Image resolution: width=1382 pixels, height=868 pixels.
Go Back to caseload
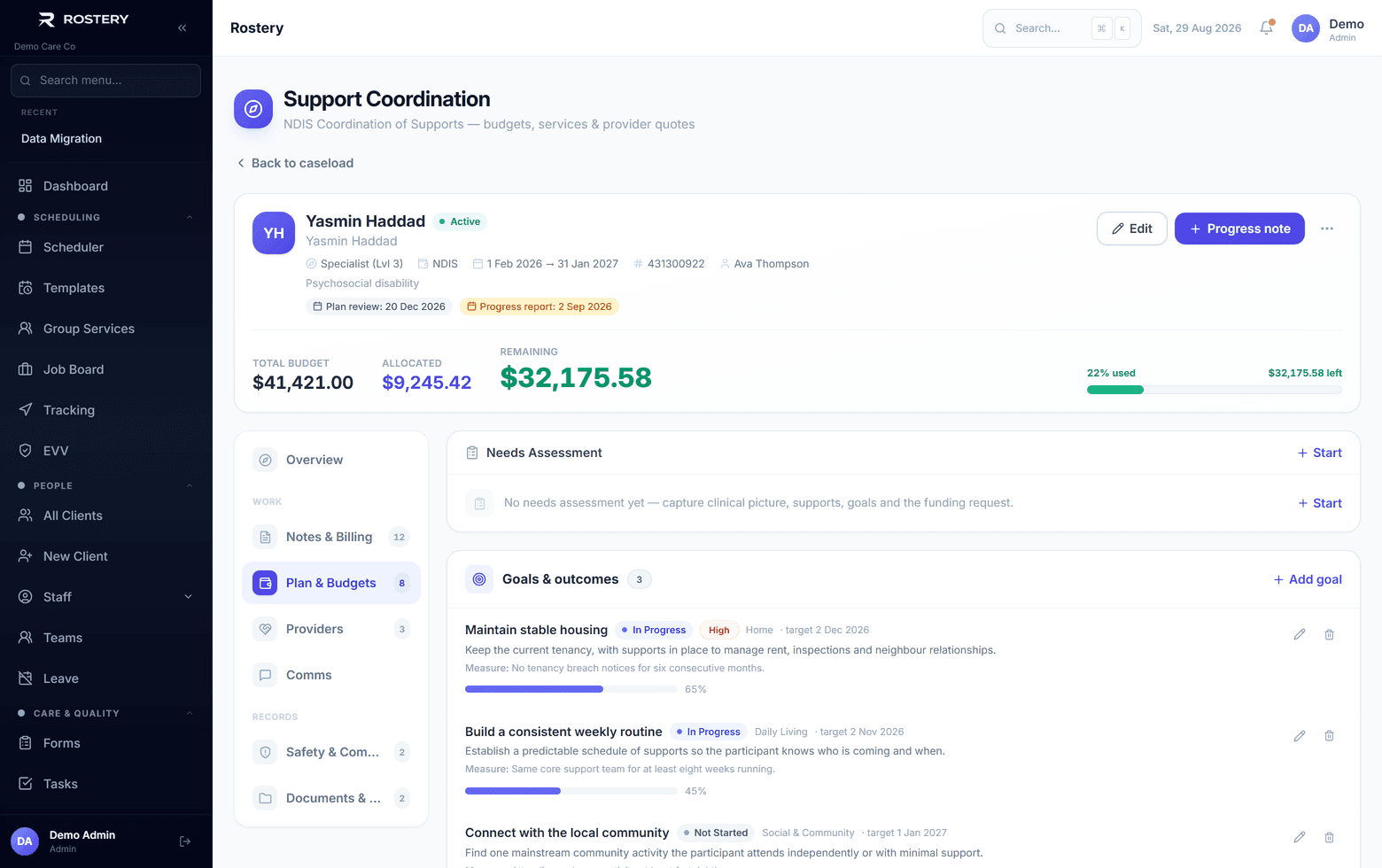pyautogui.click(x=295, y=163)
